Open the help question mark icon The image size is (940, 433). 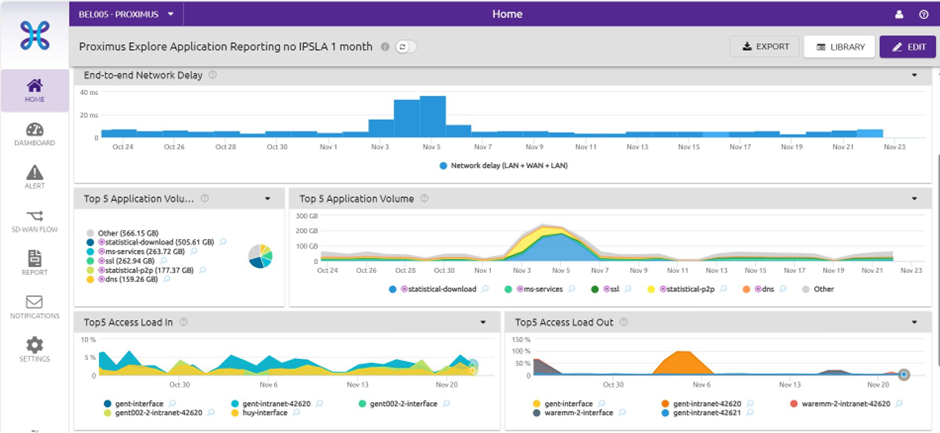[x=923, y=14]
